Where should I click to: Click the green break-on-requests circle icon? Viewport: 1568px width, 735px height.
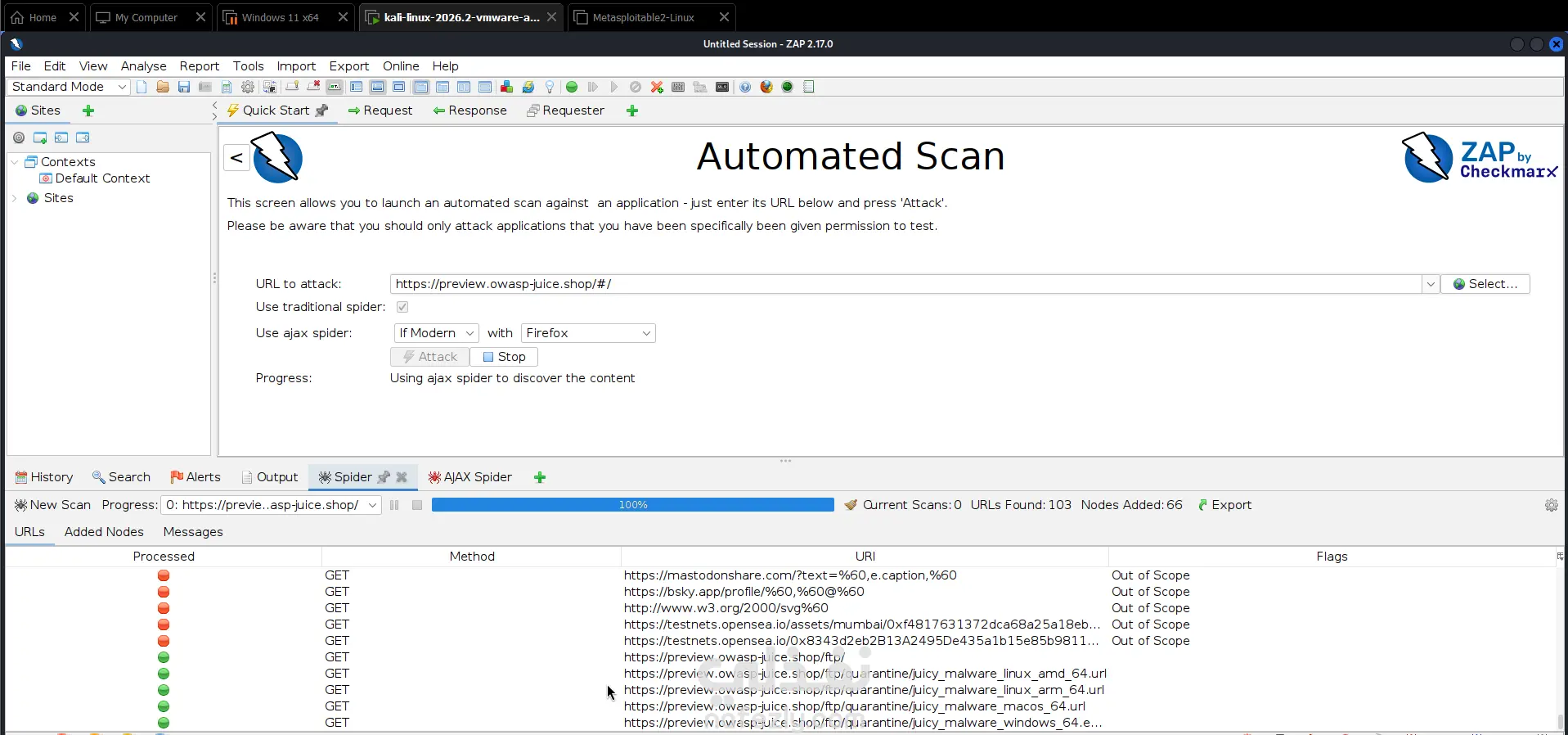point(572,87)
